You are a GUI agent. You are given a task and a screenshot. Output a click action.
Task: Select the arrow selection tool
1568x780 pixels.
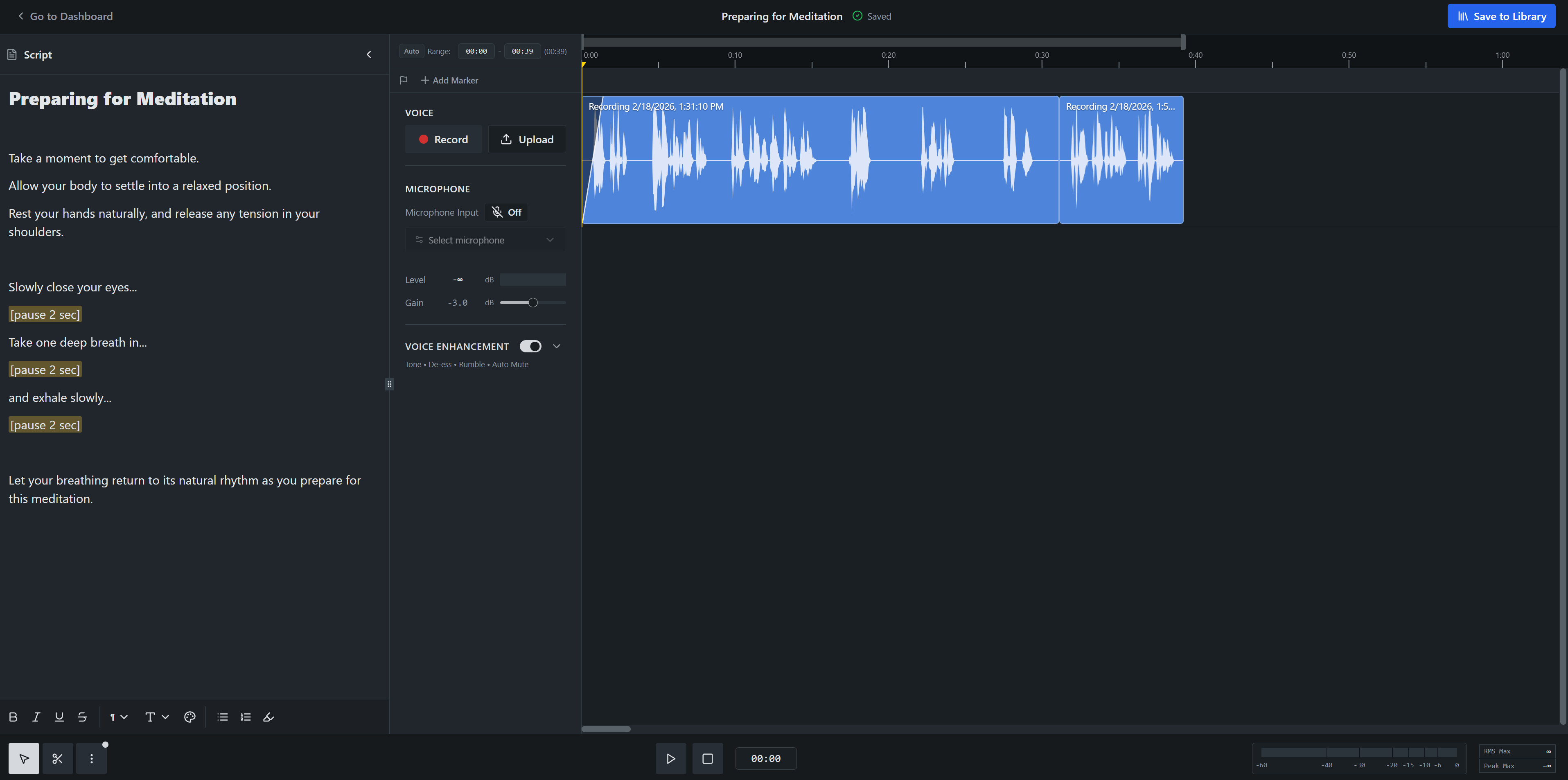[23, 758]
